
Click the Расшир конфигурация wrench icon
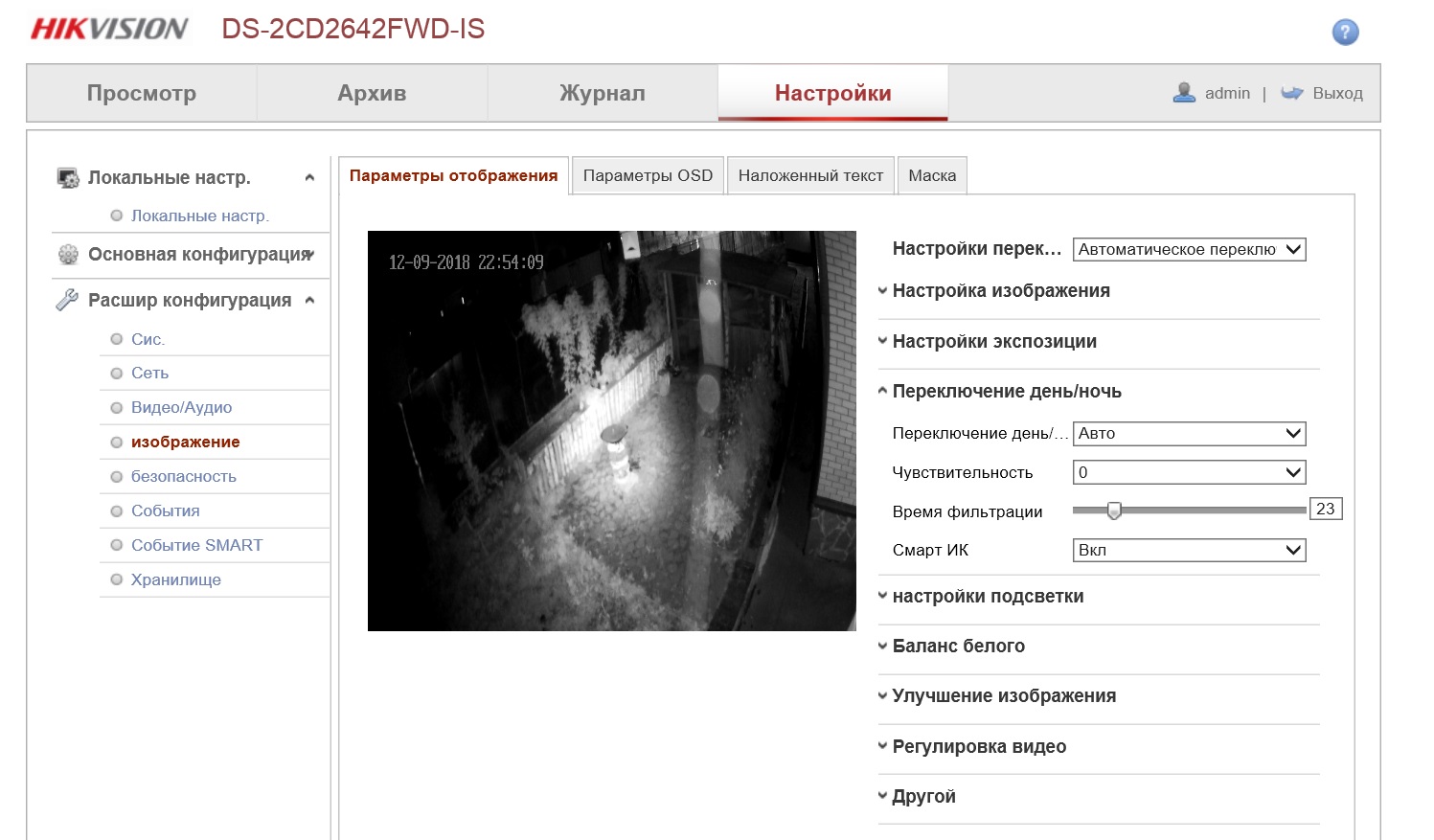[67, 301]
